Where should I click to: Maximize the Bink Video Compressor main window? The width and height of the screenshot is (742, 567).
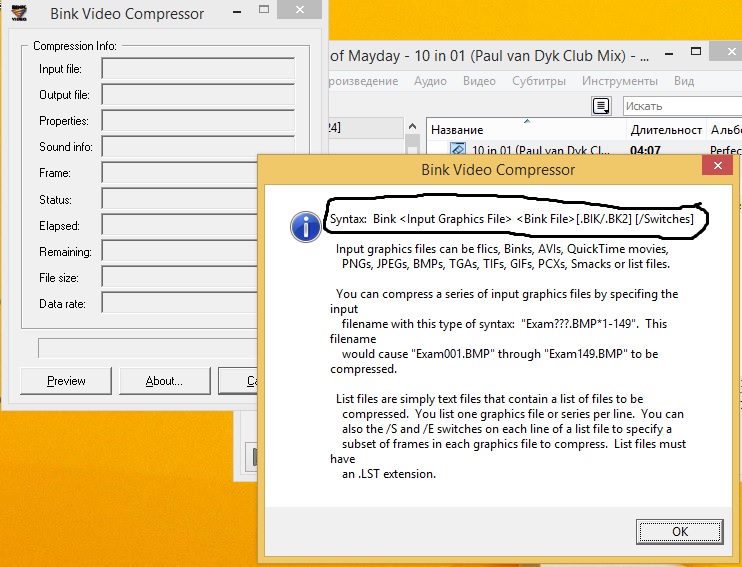coord(264,10)
